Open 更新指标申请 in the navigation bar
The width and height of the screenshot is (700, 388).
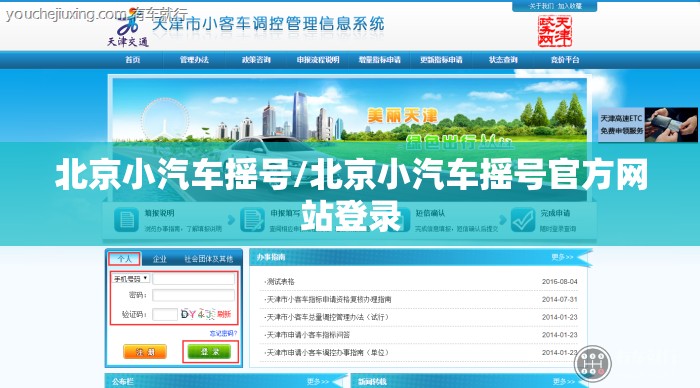coord(441,60)
